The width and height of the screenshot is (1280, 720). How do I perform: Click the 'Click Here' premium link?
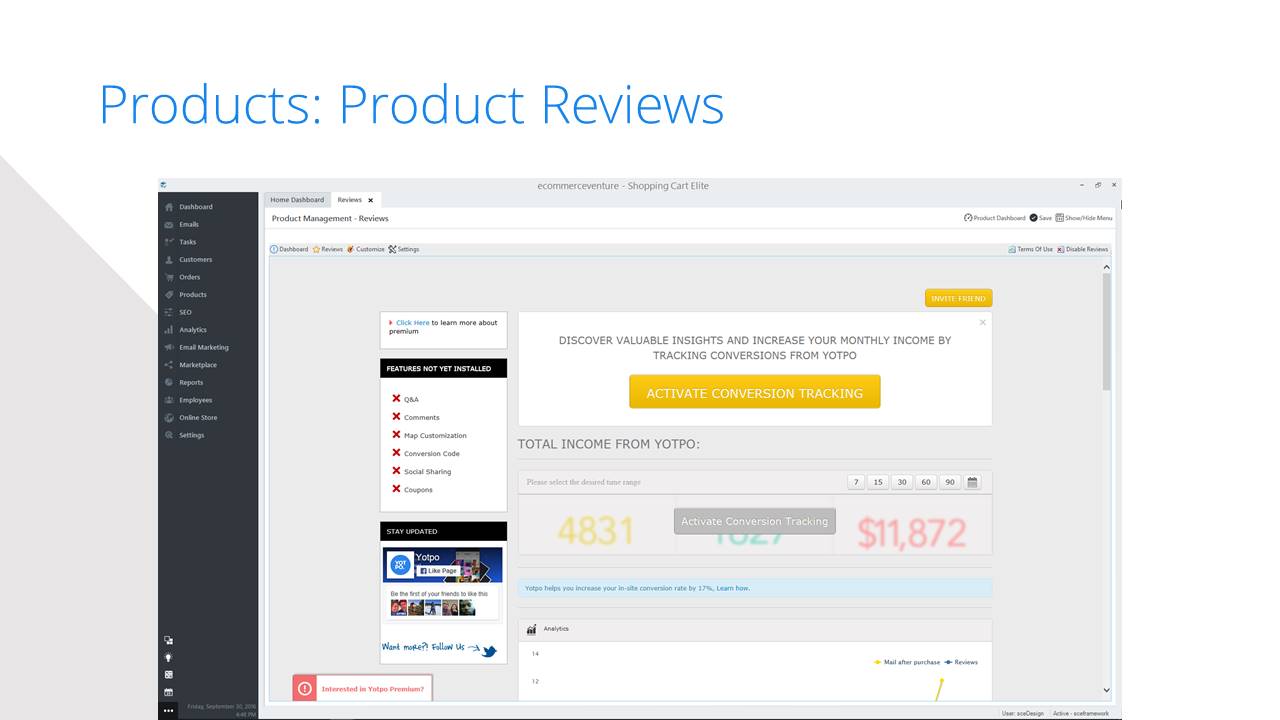click(413, 323)
